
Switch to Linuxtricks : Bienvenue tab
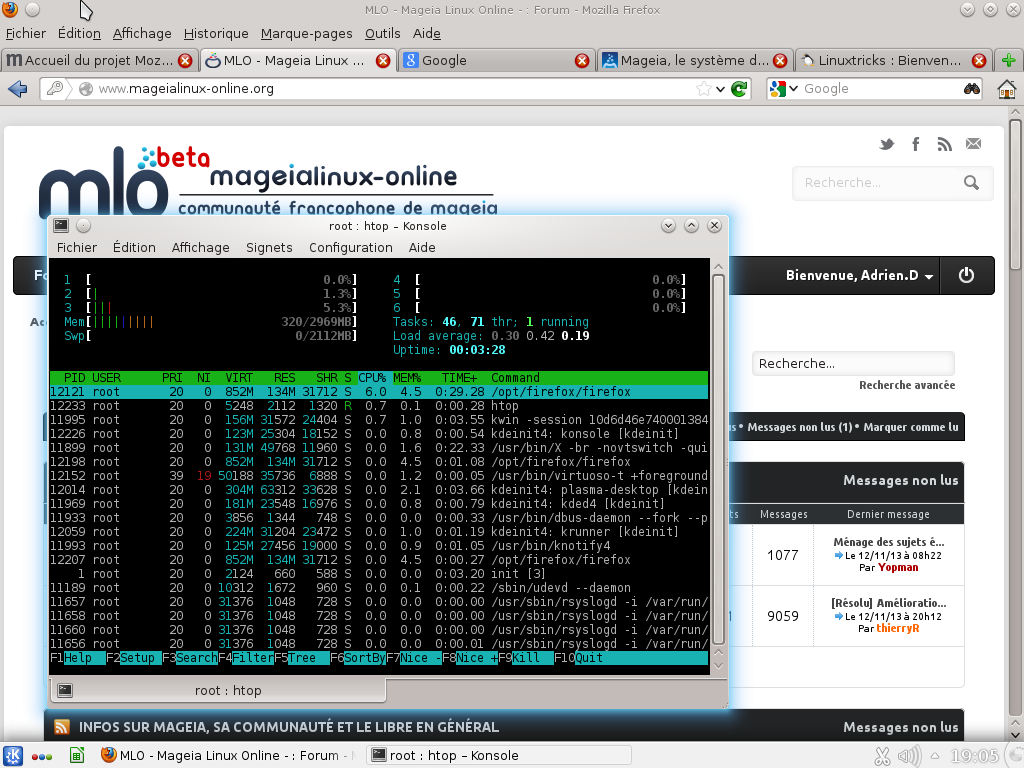[x=893, y=61]
